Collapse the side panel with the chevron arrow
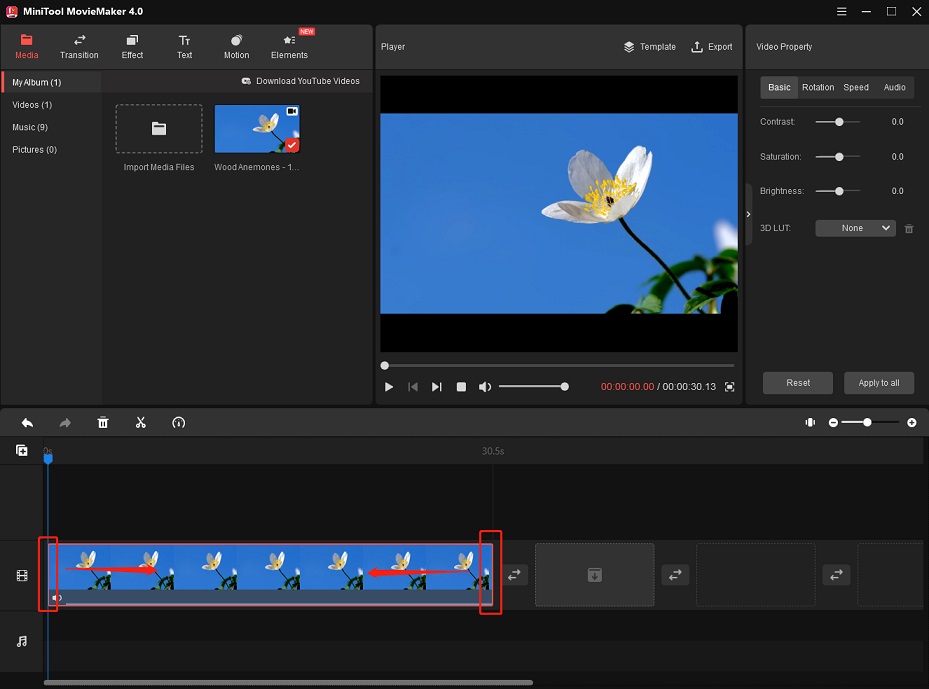This screenshot has width=929, height=689. pos(747,213)
